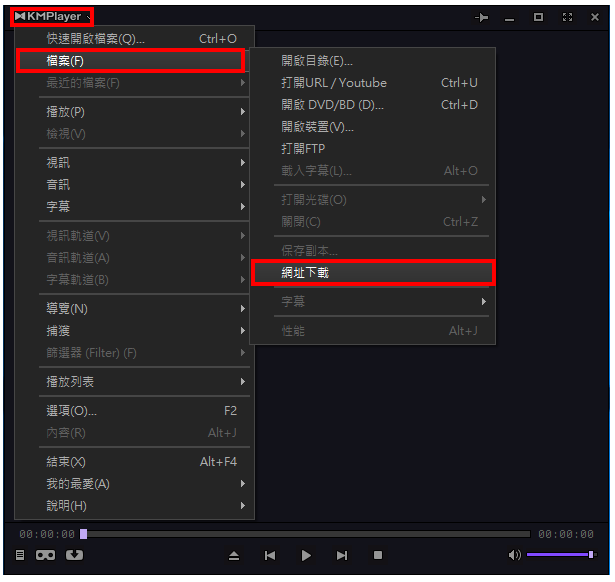Click the eject/open file button

234,555
